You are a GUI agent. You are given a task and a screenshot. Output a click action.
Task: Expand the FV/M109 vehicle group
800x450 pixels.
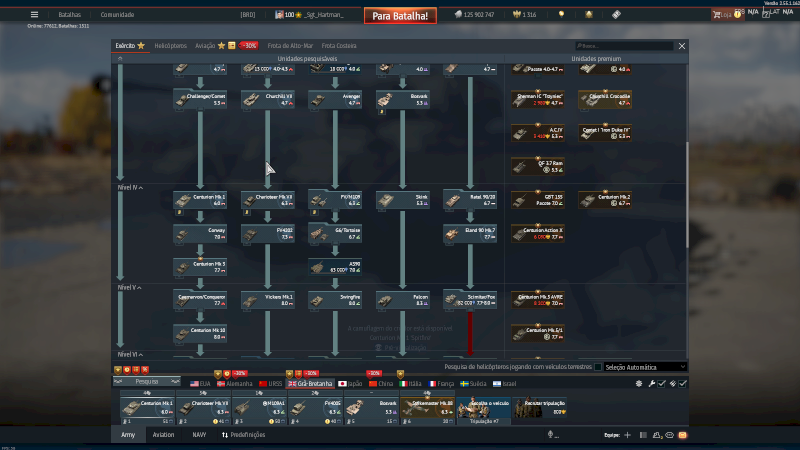tap(335, 199)
